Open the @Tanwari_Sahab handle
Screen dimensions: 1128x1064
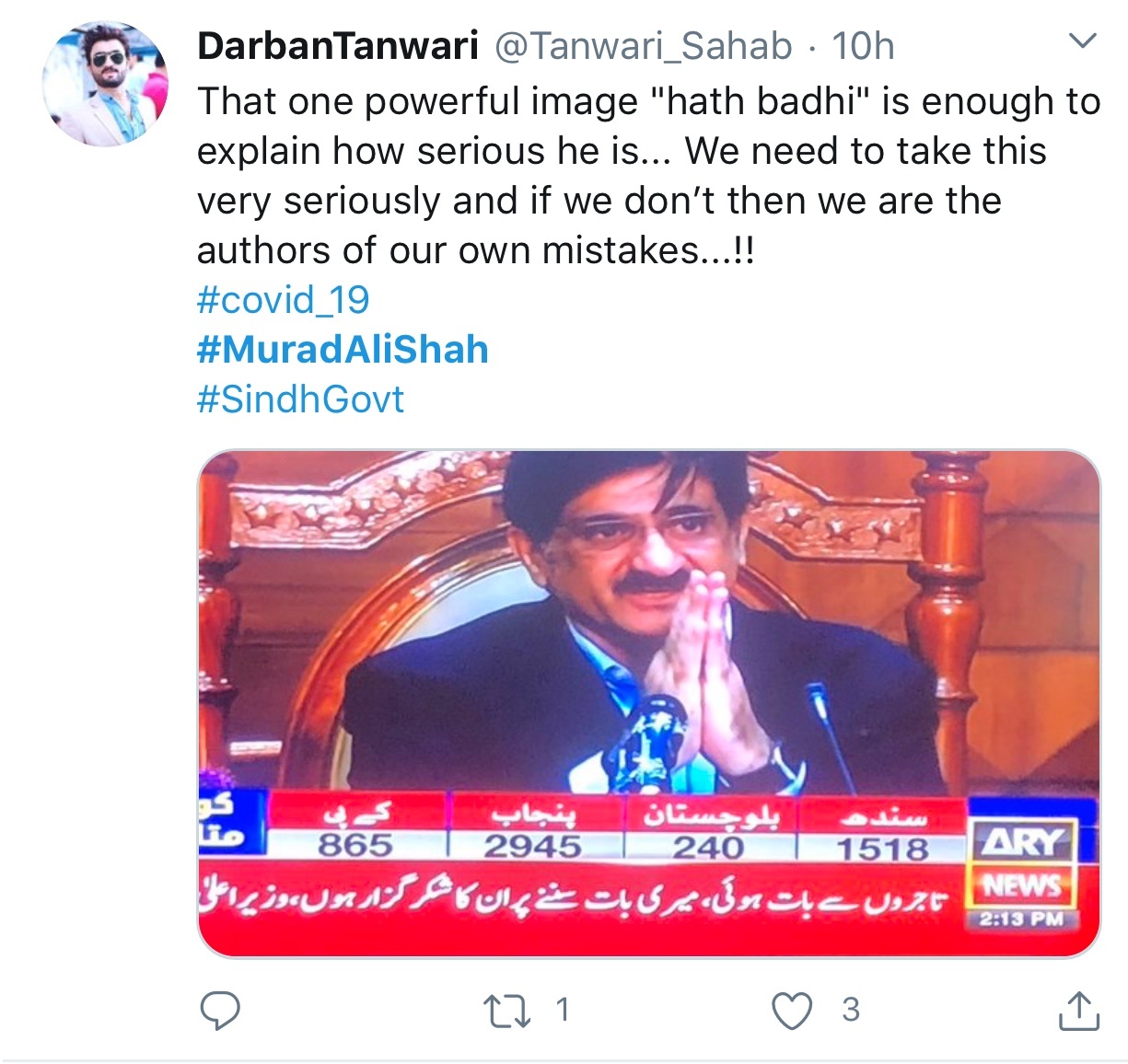point(644,46)
